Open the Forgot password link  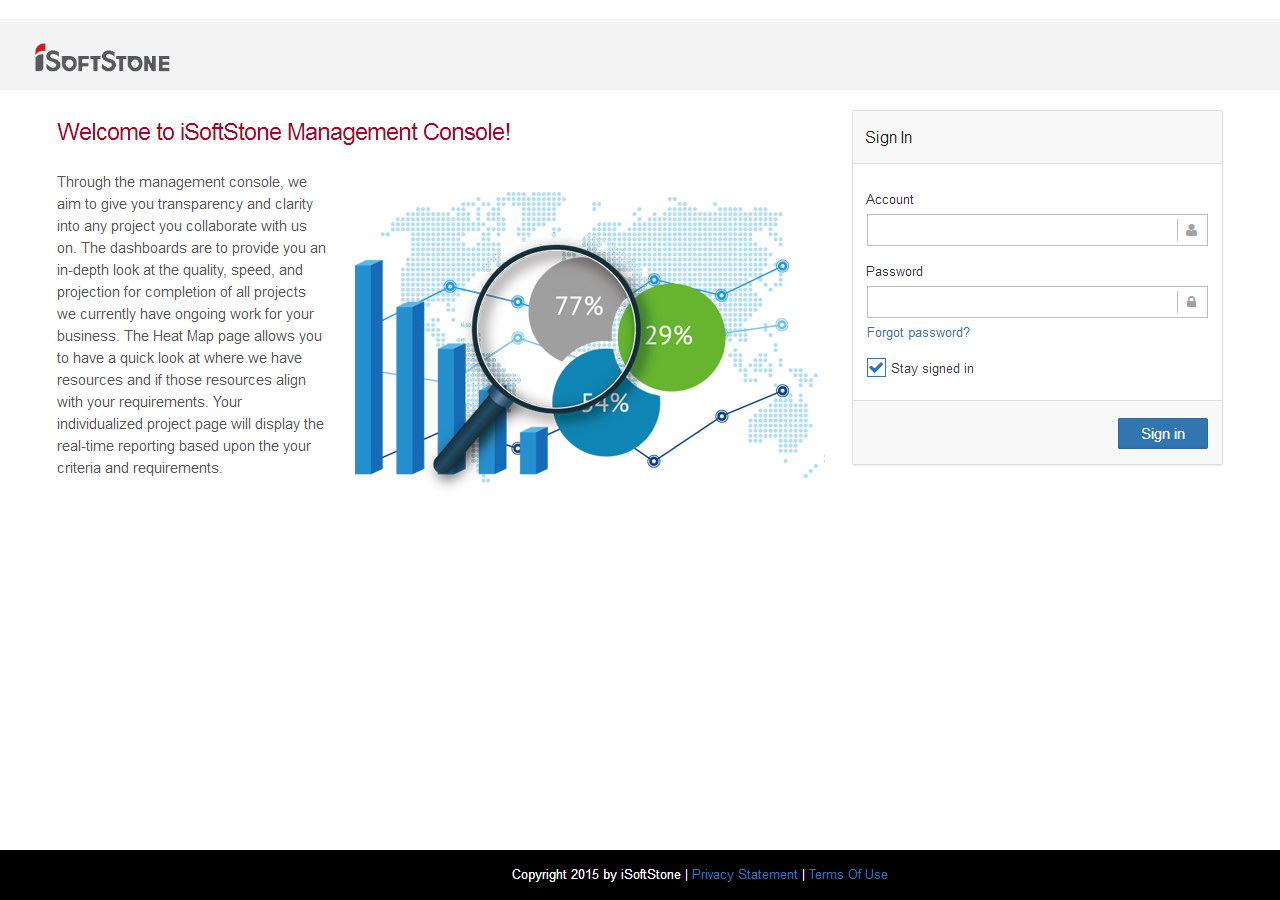tap(918, 333)
